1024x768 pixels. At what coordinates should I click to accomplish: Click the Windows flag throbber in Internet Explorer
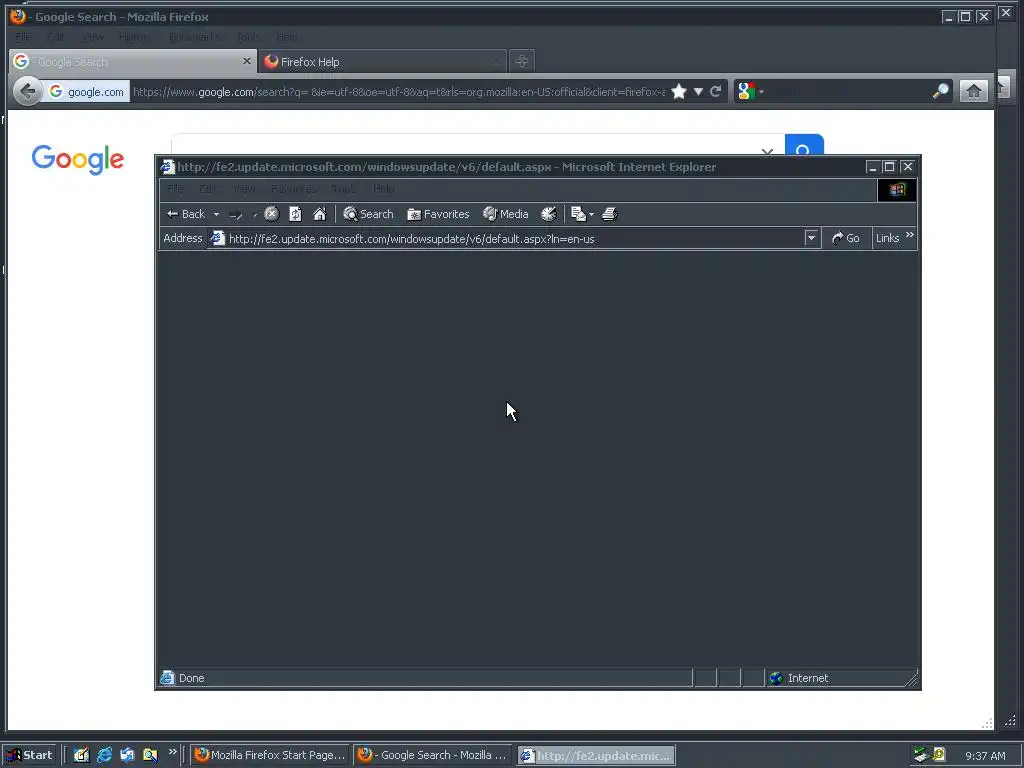click(897, 190)
